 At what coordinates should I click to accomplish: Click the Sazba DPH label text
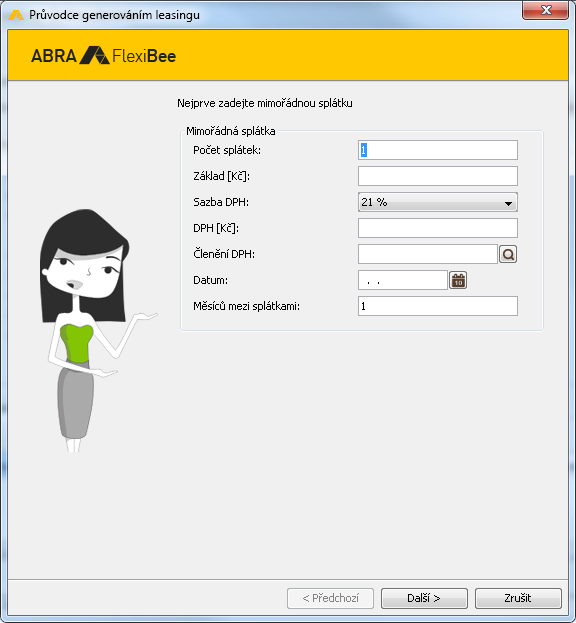[221, 202]
